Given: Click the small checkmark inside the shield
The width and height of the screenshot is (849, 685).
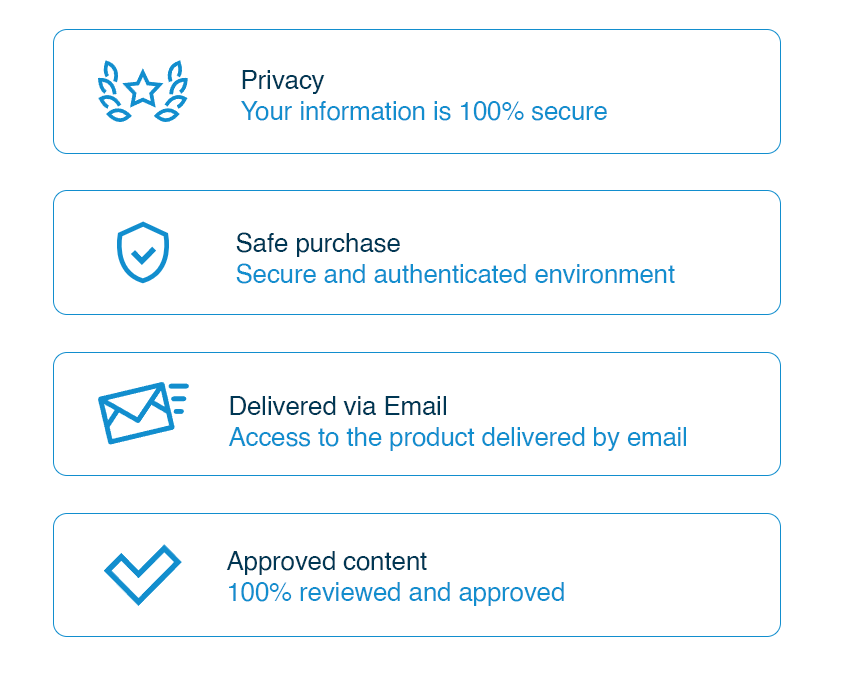Looking at the screenshot, I should 143,255.
